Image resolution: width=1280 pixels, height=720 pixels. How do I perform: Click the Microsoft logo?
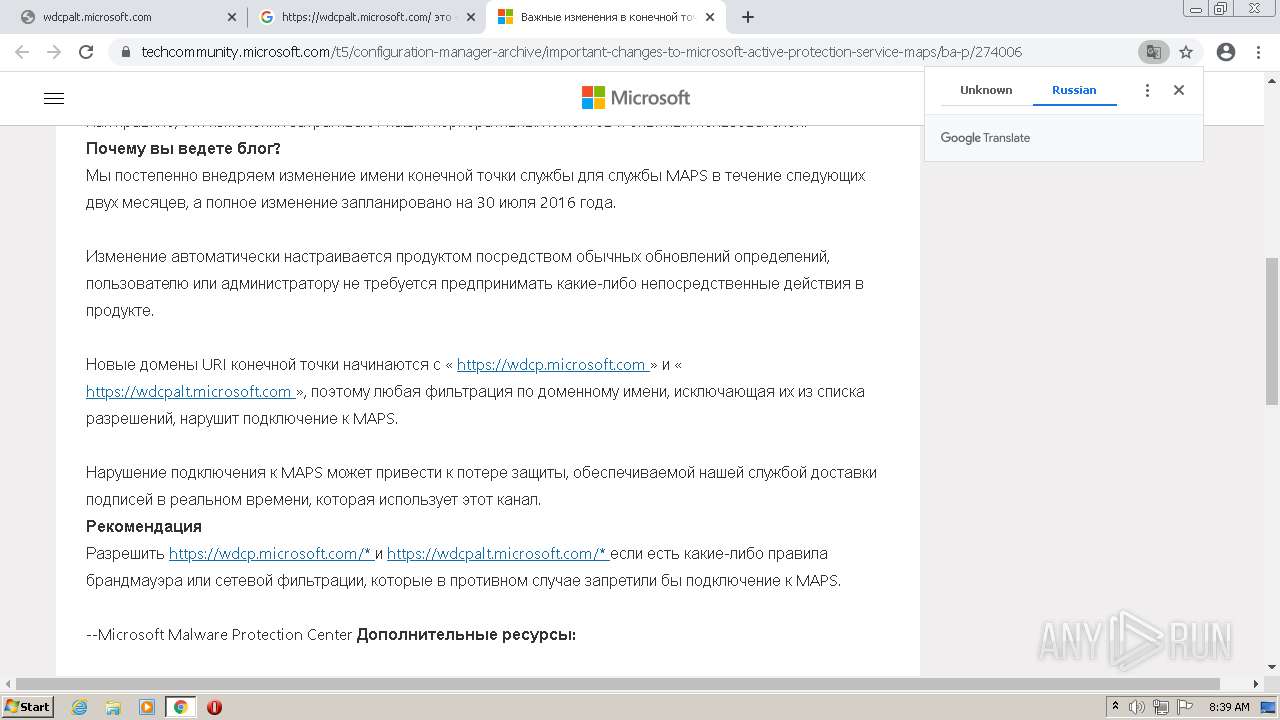coord(636,97)
